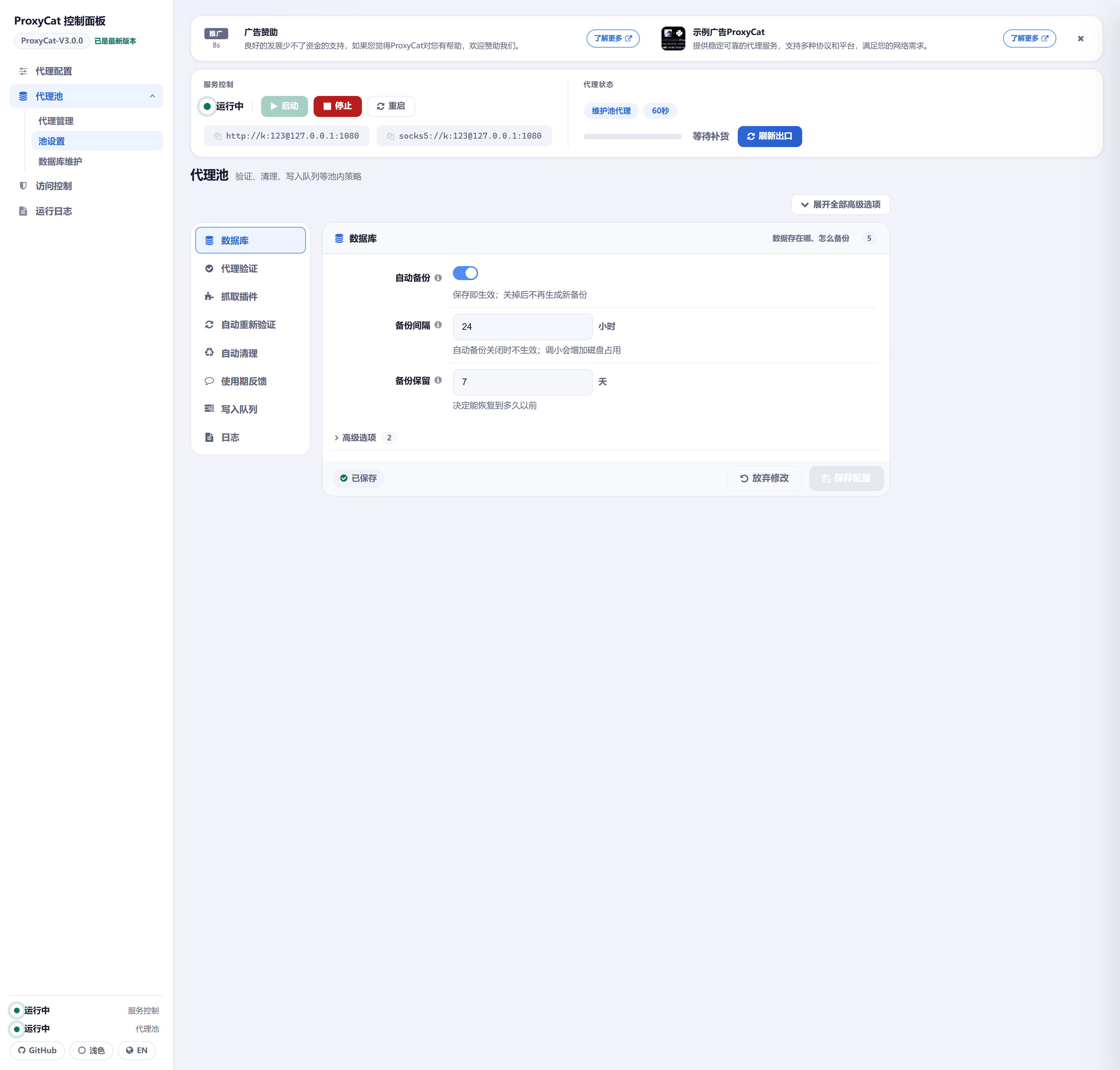The image size is (1120, 1070).
Task: Switch to the 代理验证 settings tab
Action: point(250,269)
